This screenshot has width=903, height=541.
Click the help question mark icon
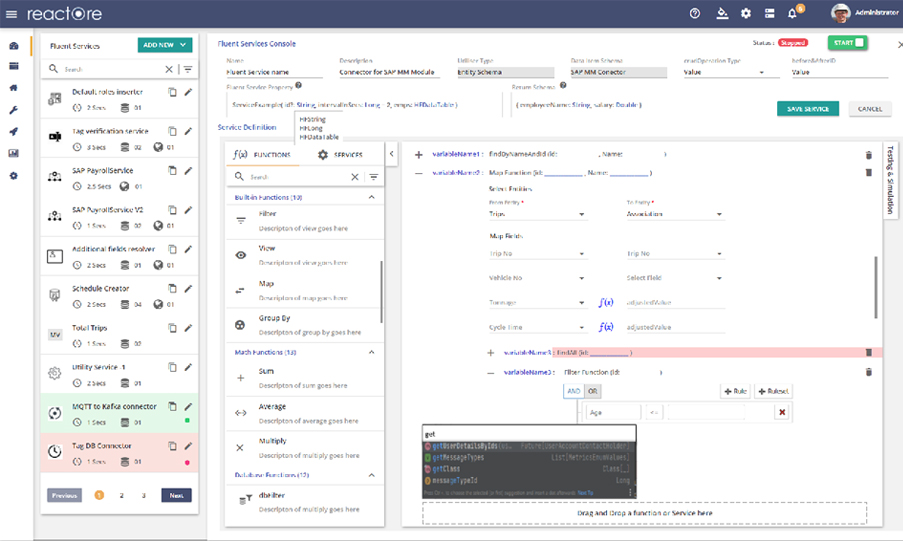695,14
